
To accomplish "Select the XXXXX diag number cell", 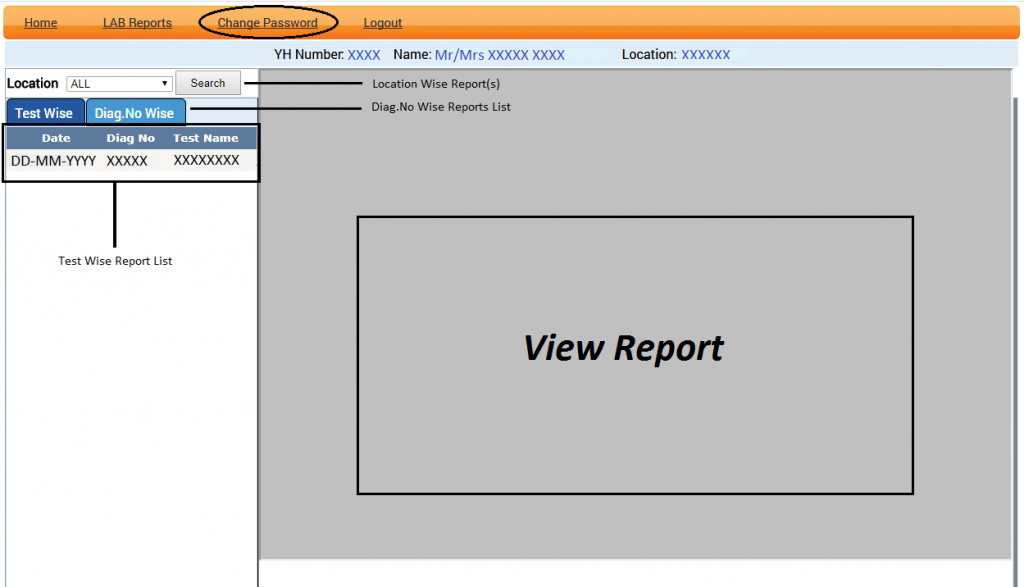I will (x=127, y=161).
